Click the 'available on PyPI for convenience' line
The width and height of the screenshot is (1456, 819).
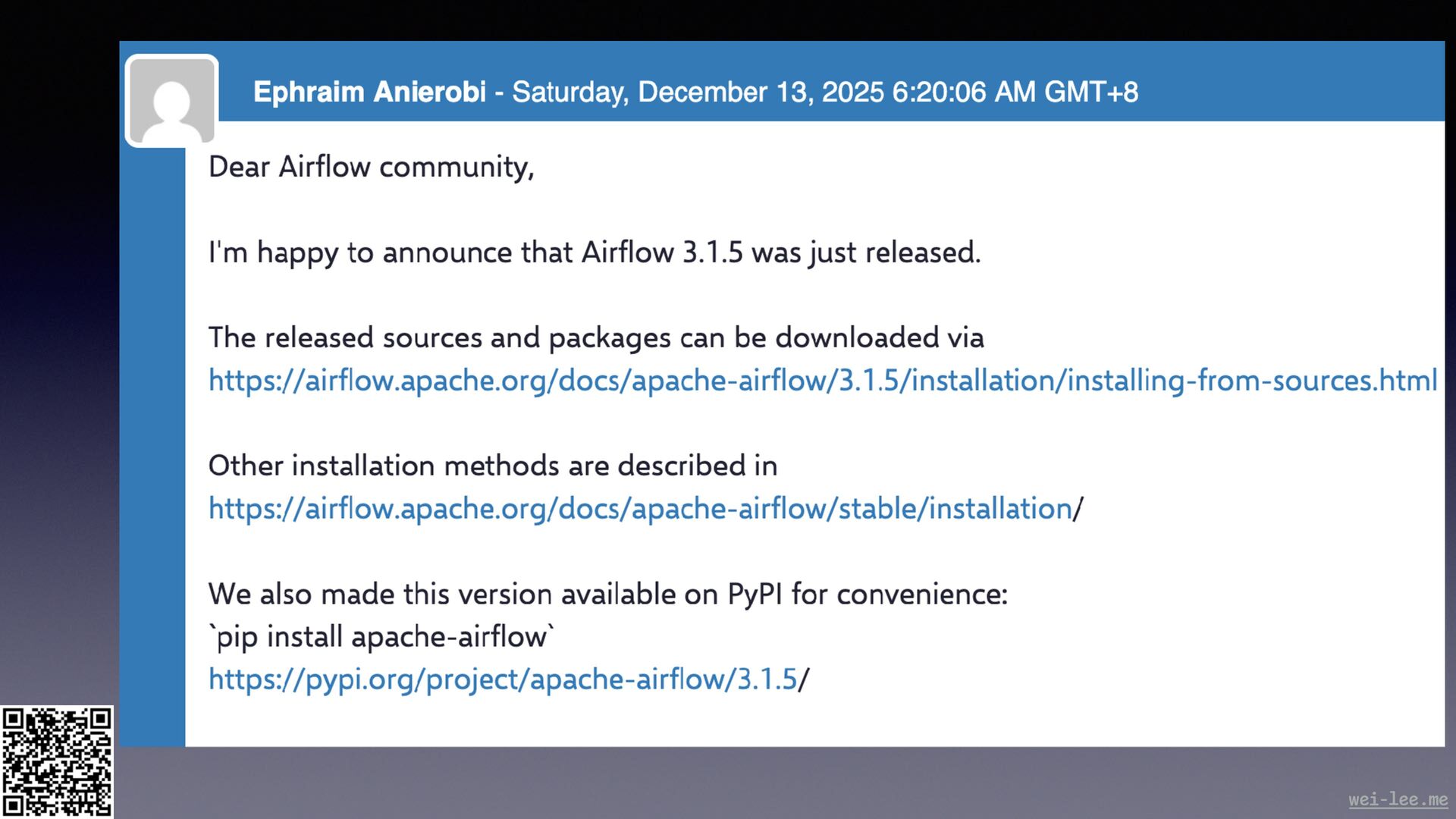pos(607,594)
